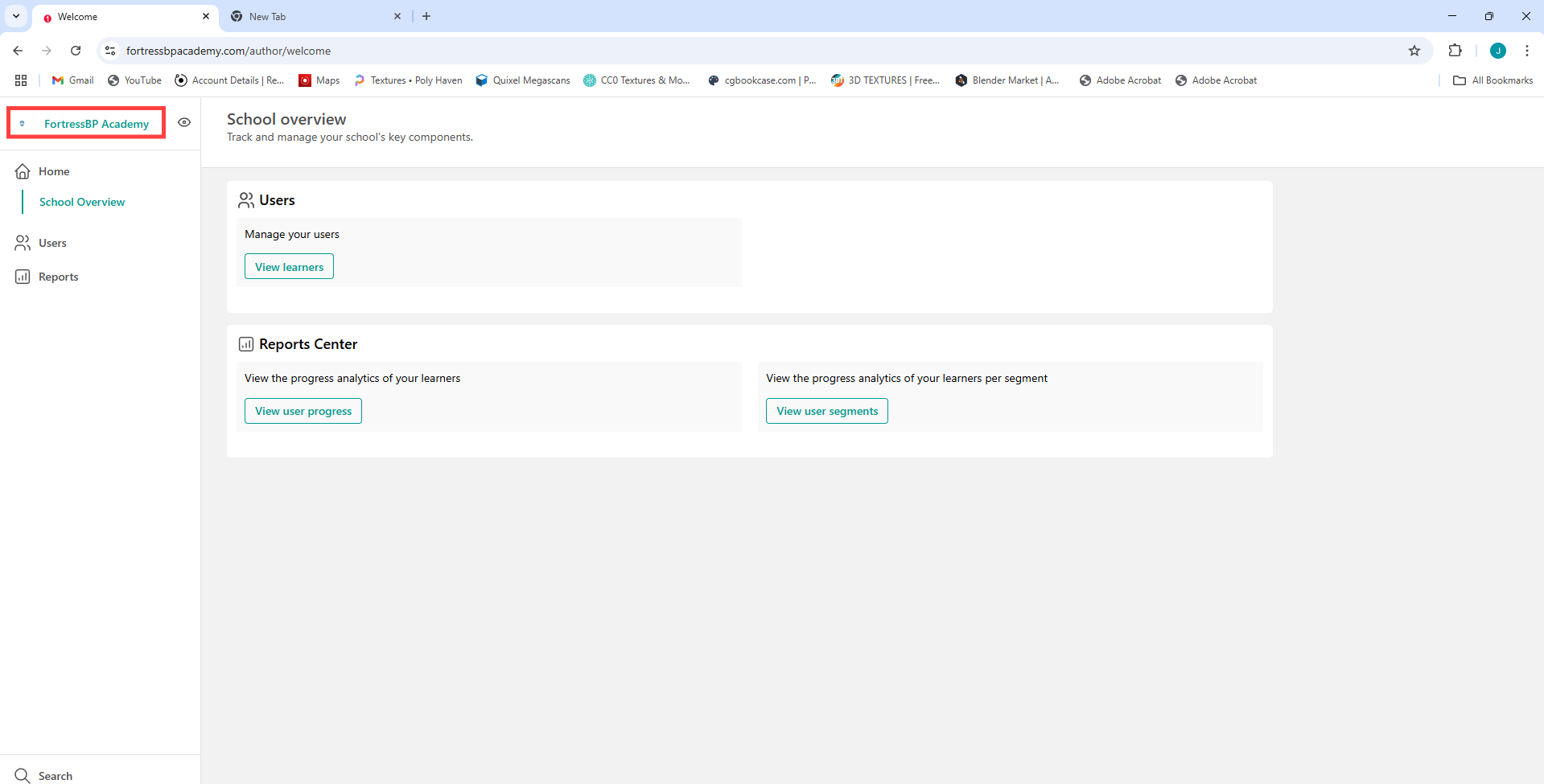Screen dimensions: 1544x784
Task: Open the All Bookmarks folder
Action: click(x=1493, y=80)
